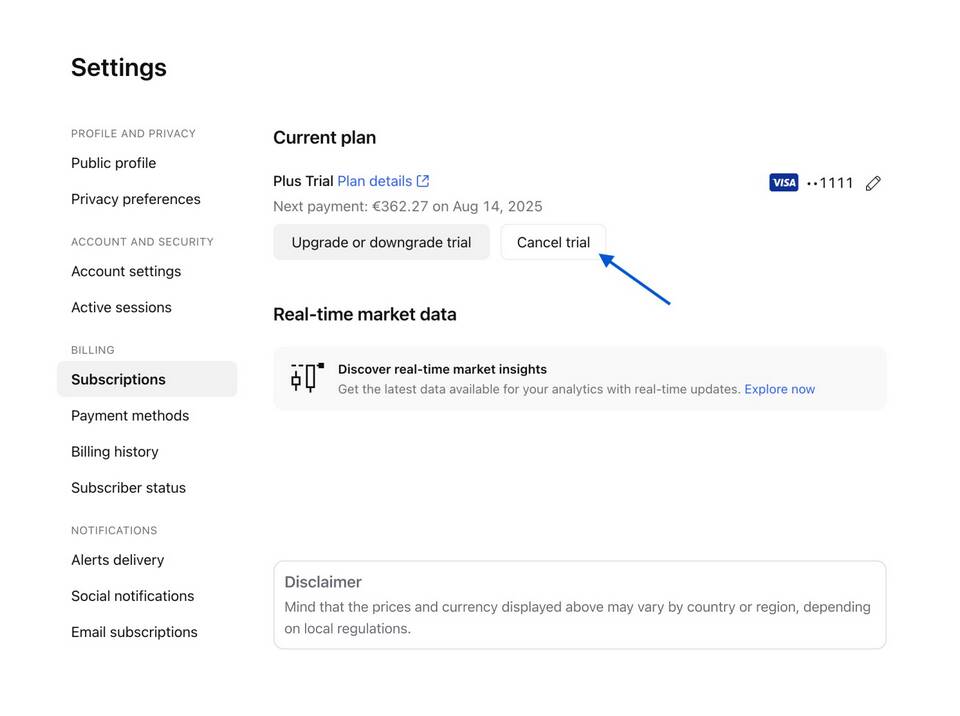Click the Cancel trial button

pos(553,243)
